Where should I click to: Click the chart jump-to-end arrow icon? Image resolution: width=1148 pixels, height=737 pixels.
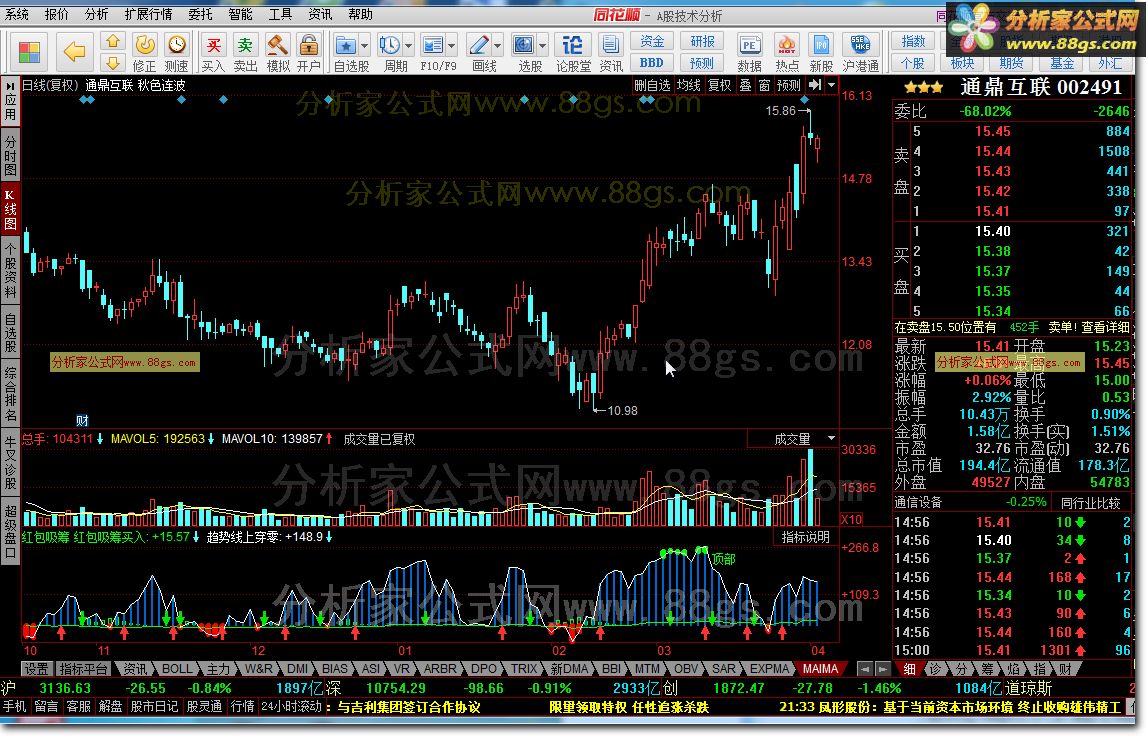(x=814, y=85)
